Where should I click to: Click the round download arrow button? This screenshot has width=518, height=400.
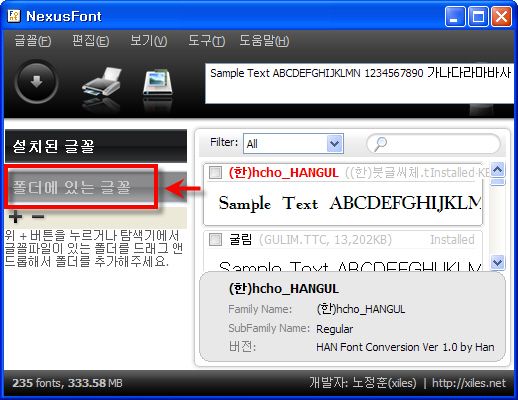[36, 82]
